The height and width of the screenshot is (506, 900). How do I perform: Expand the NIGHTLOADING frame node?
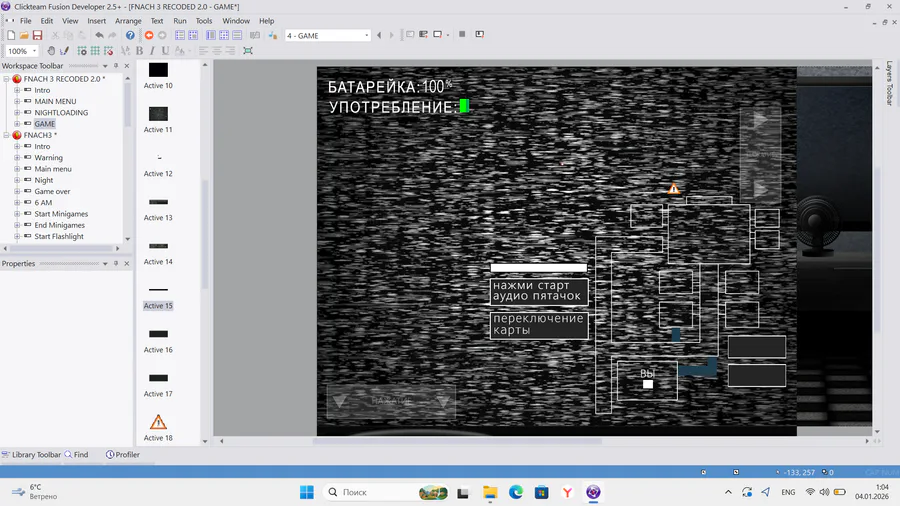click(x=17, y=113)
